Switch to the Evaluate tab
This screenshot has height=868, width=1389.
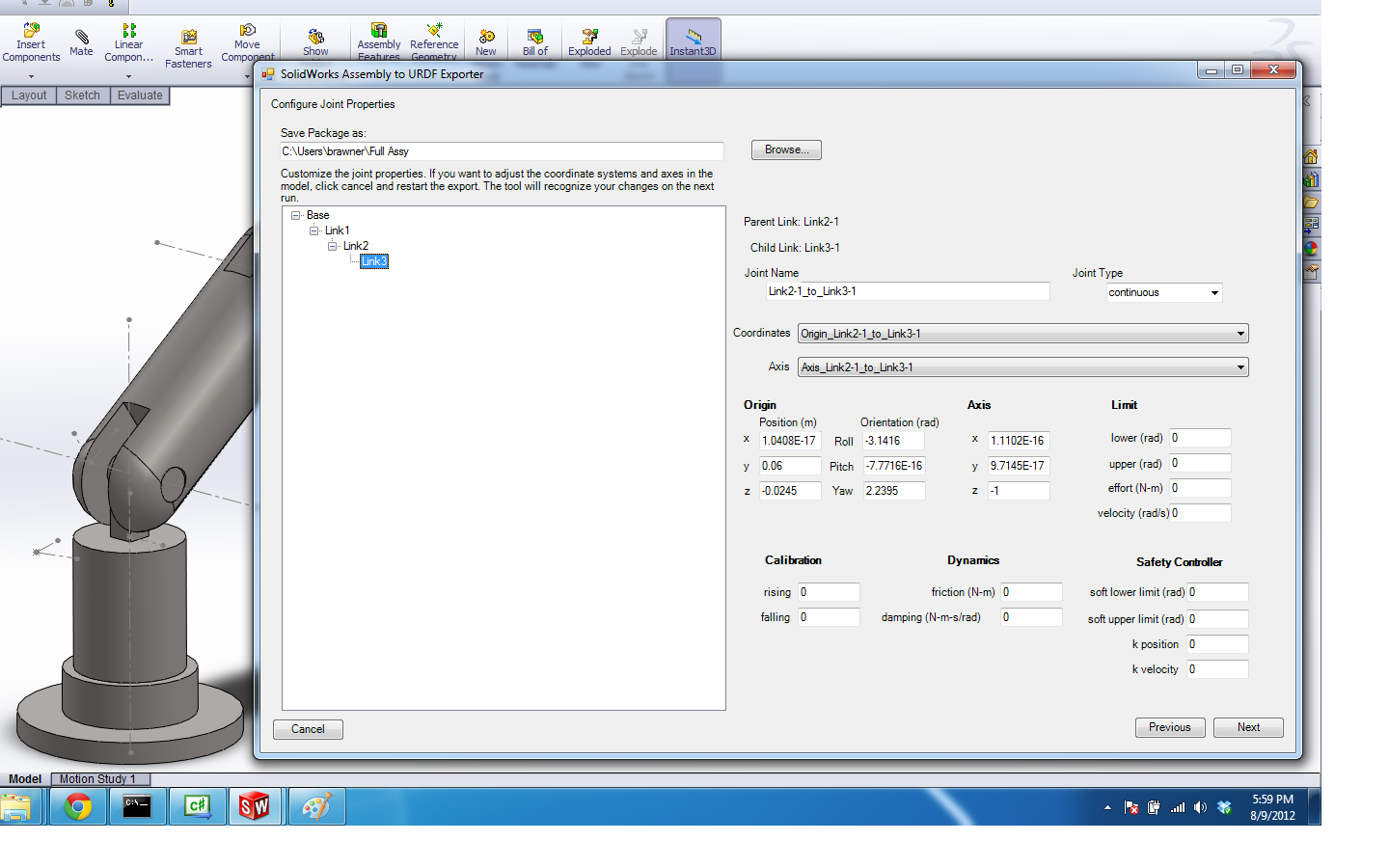coord(140,95)
